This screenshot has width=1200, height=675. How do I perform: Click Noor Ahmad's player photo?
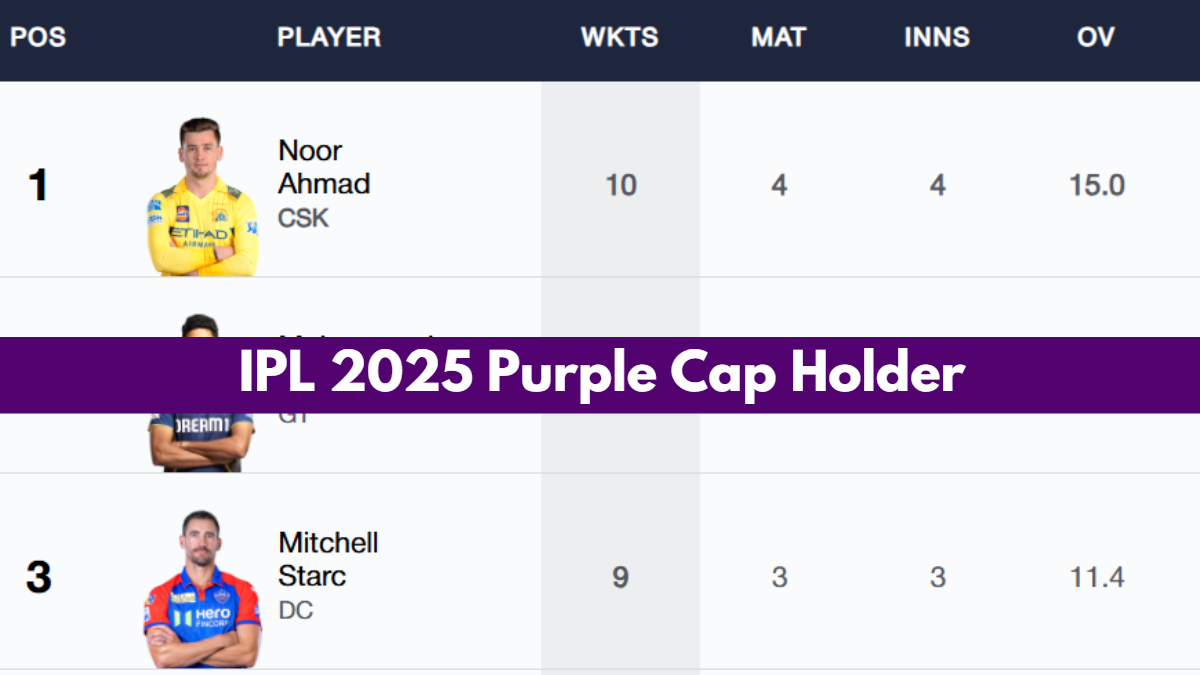coord(203,198)
